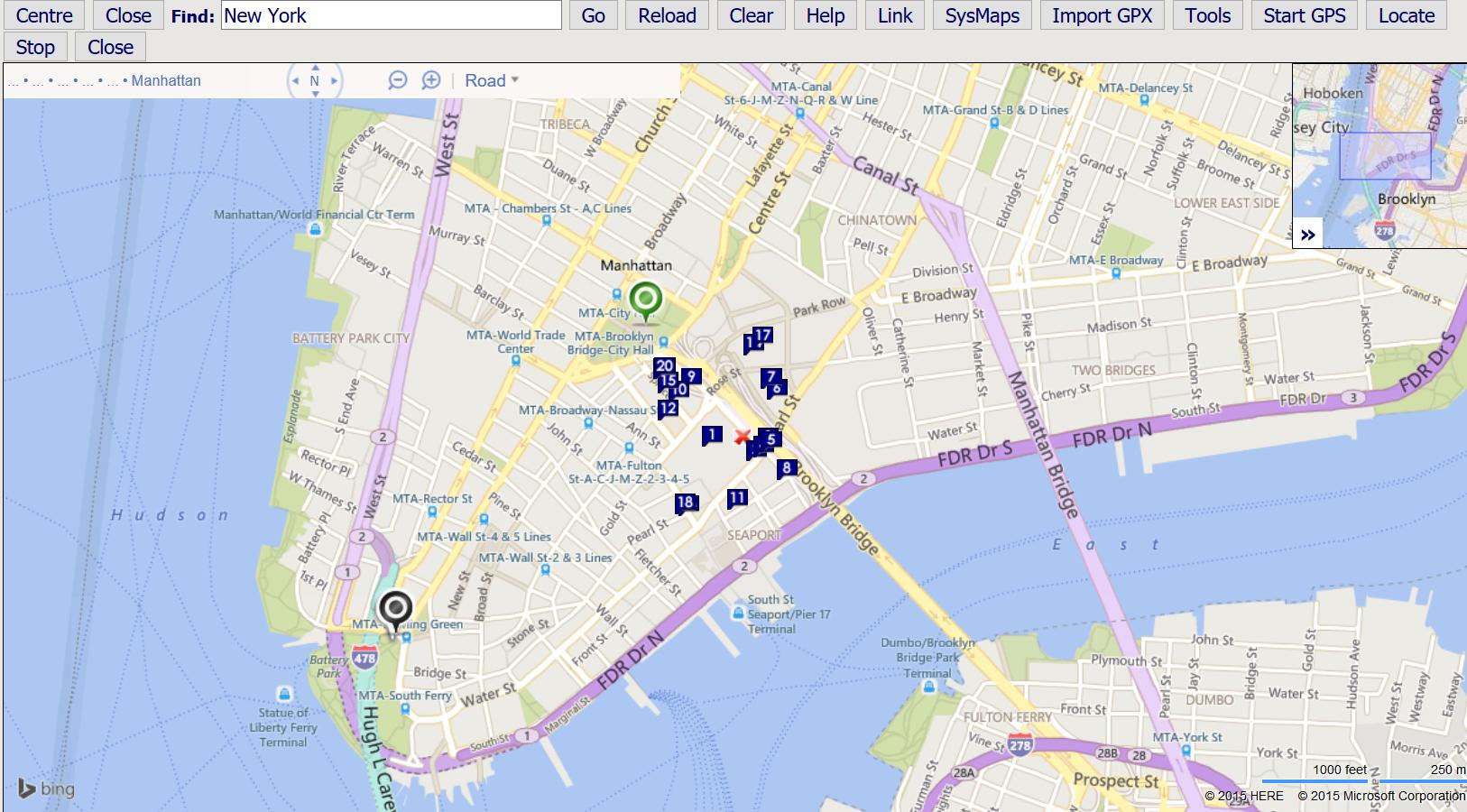1467x812 pixels.
Task: Click the MTA-Grand St B & D Lines icon
Action: tap(994, 124)
